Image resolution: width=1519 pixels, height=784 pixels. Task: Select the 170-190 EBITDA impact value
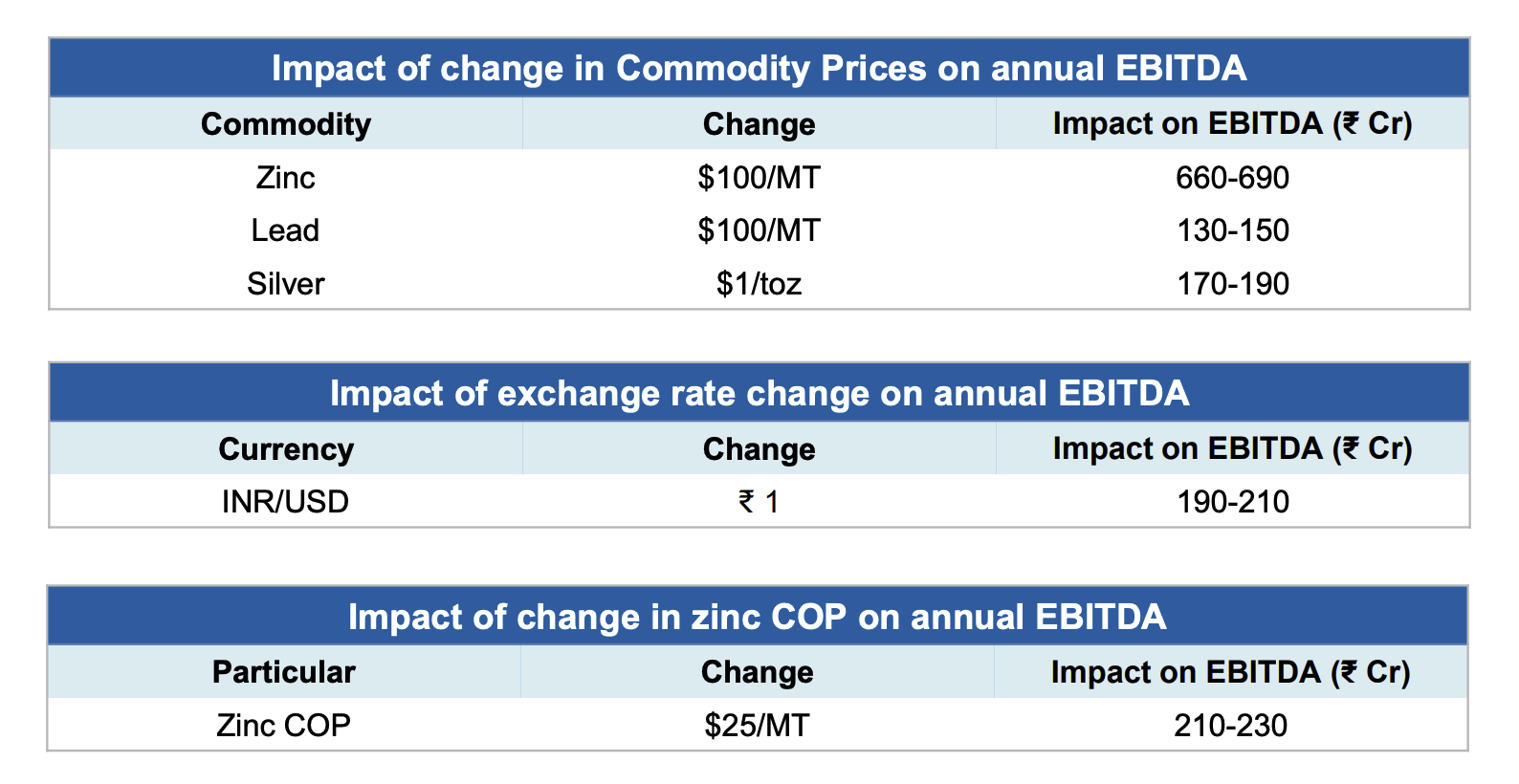(1232, 284)
